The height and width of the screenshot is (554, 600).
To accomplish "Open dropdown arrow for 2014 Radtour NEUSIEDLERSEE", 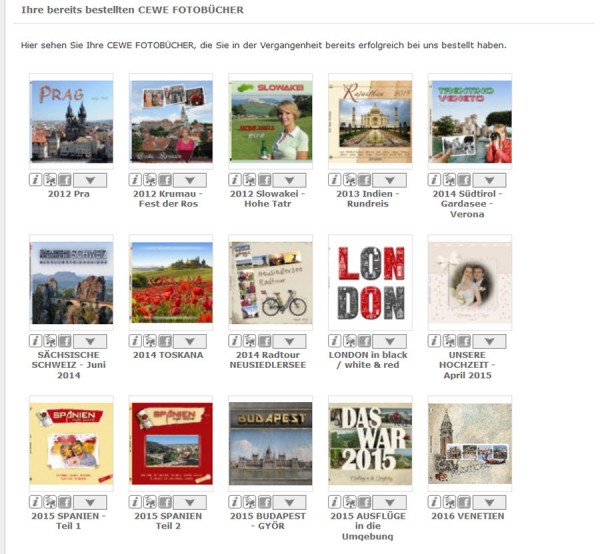I will (290, 341).
